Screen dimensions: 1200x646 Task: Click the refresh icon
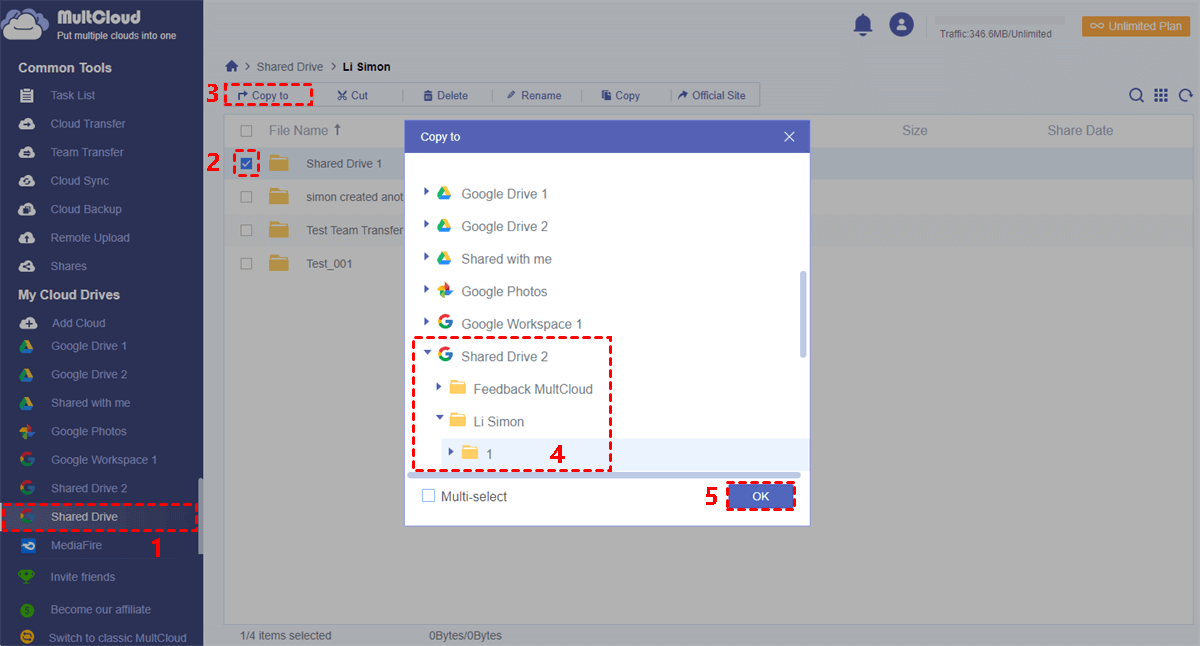click(1186, 95)
